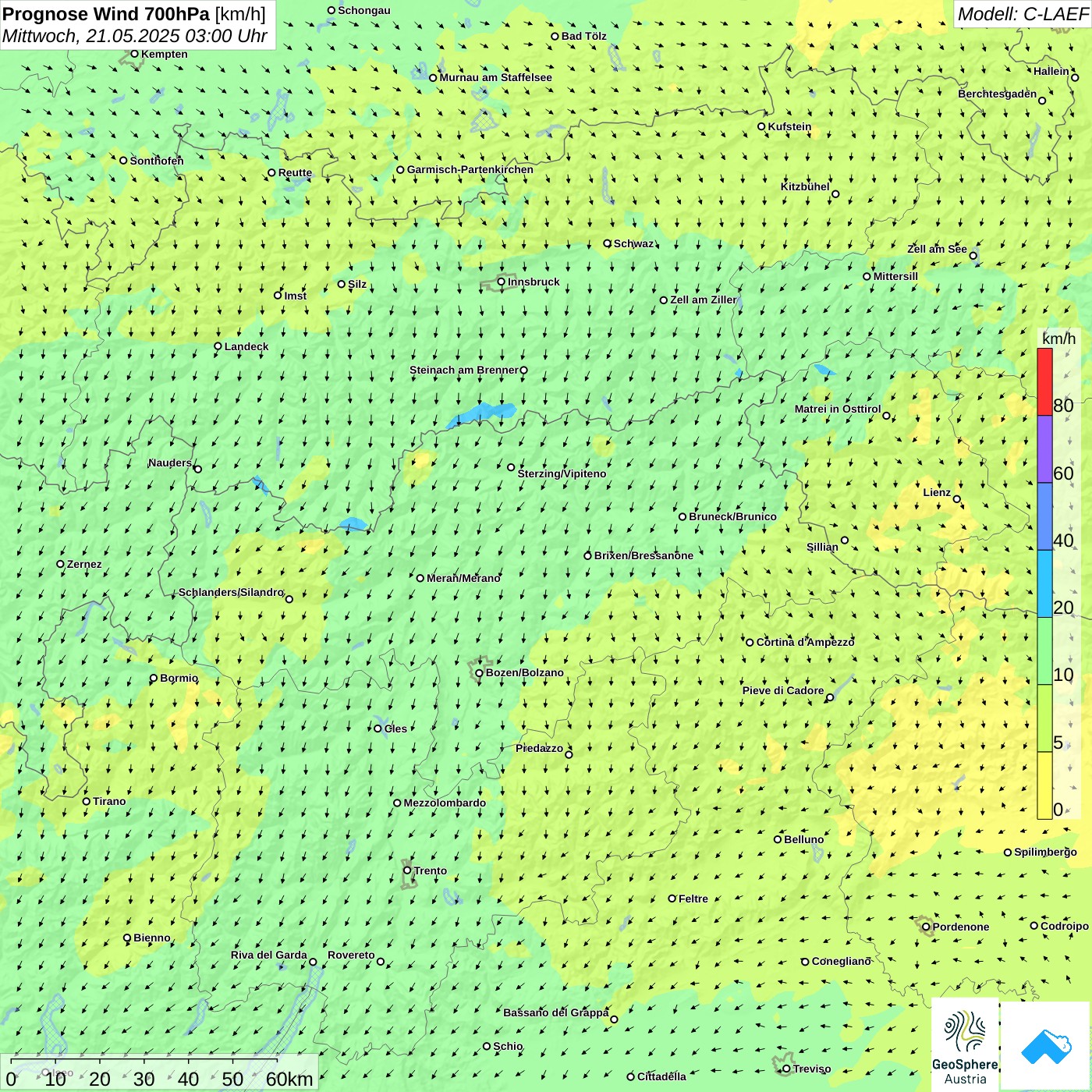Click the 'Cortina d'Ampezzo' label

[806, 642]
